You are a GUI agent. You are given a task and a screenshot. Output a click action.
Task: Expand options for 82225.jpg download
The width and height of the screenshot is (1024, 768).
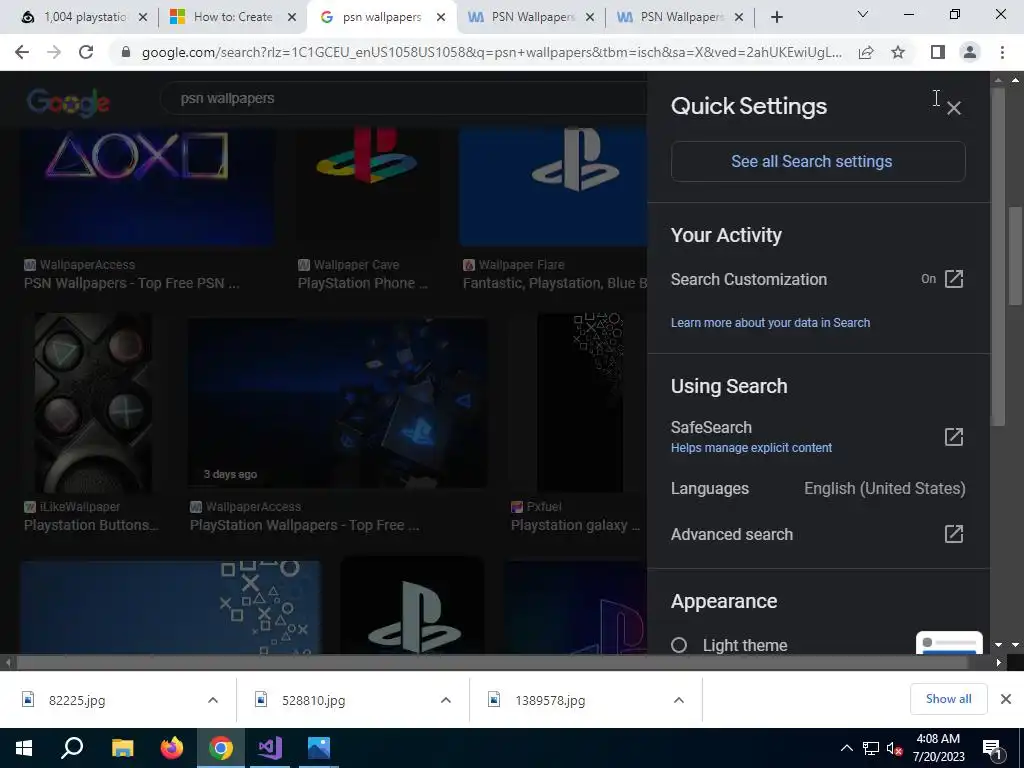213,700
